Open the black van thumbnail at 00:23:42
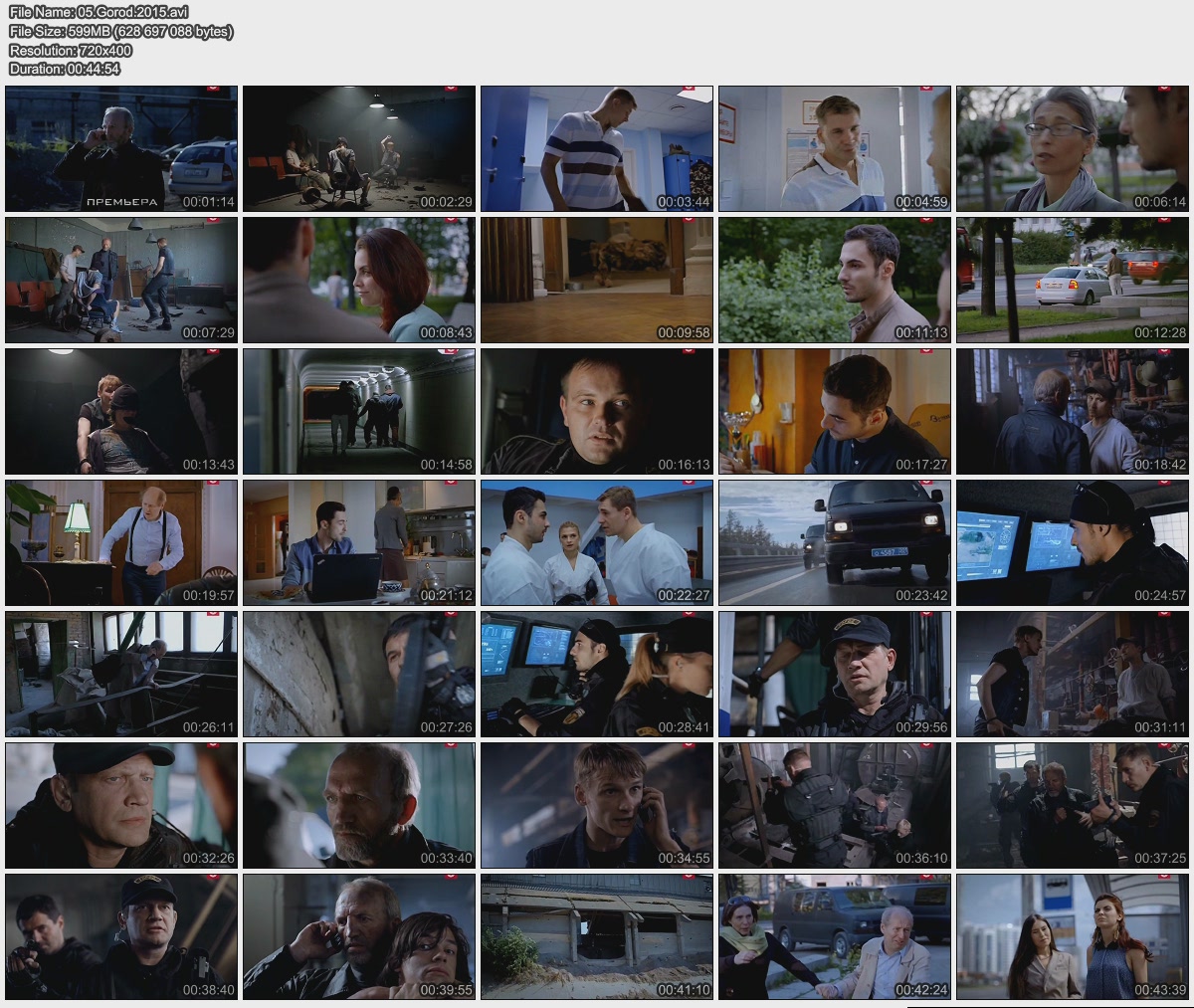1194x1008 pixels. click(835, 542)
